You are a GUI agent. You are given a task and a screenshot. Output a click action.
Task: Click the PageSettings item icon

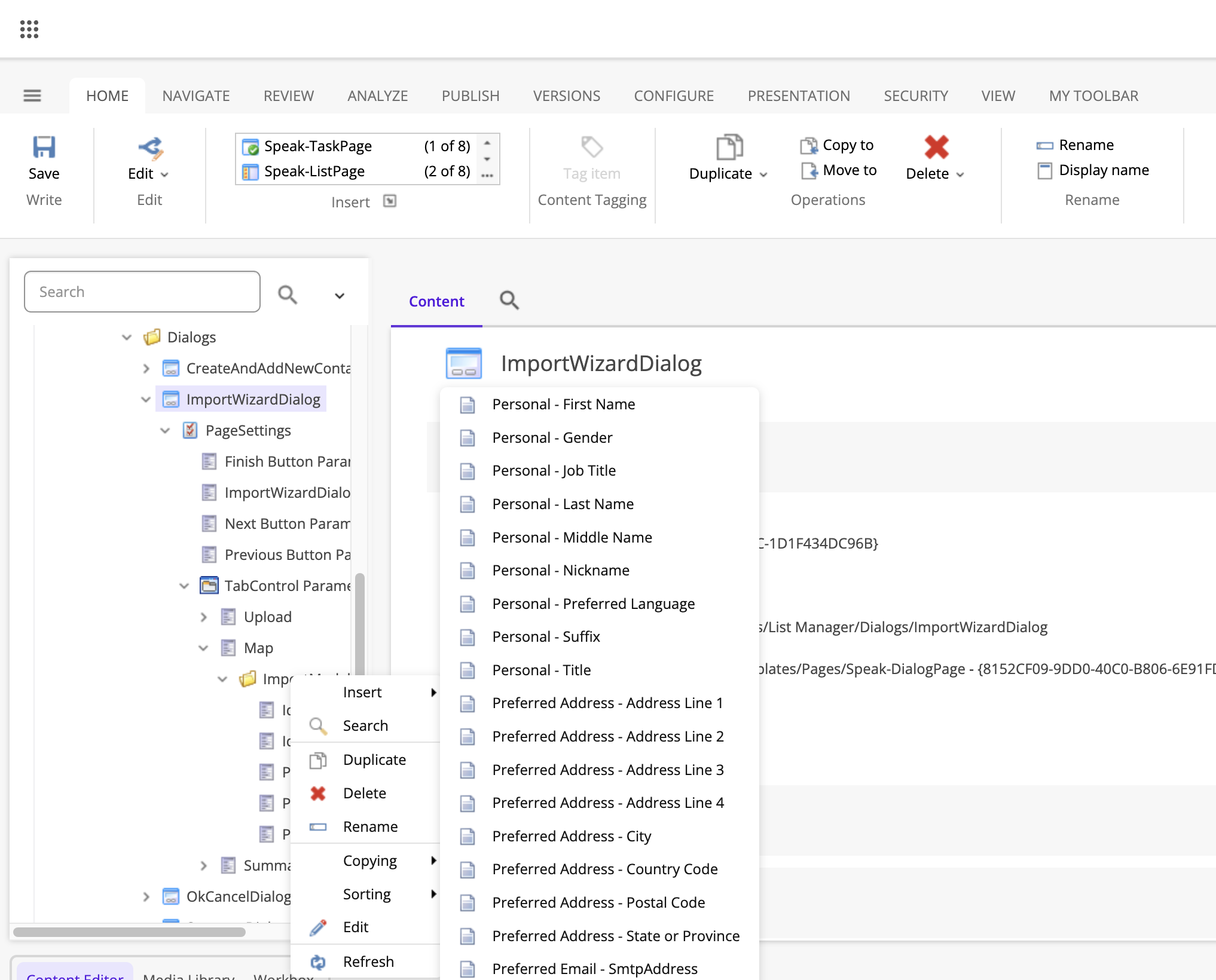pyautogui.click(x=190, y=430)
